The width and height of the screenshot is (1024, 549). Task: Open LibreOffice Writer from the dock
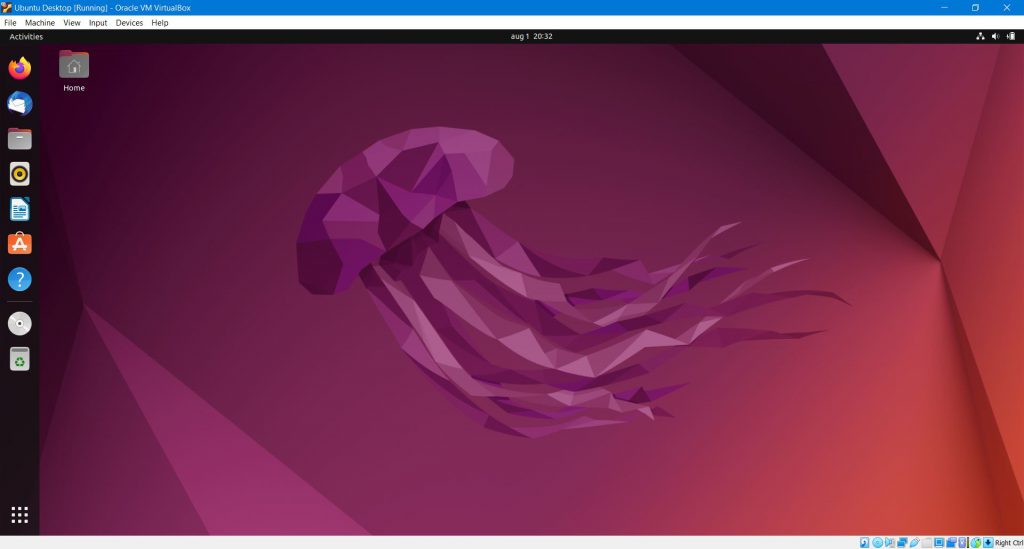point(20,209)
